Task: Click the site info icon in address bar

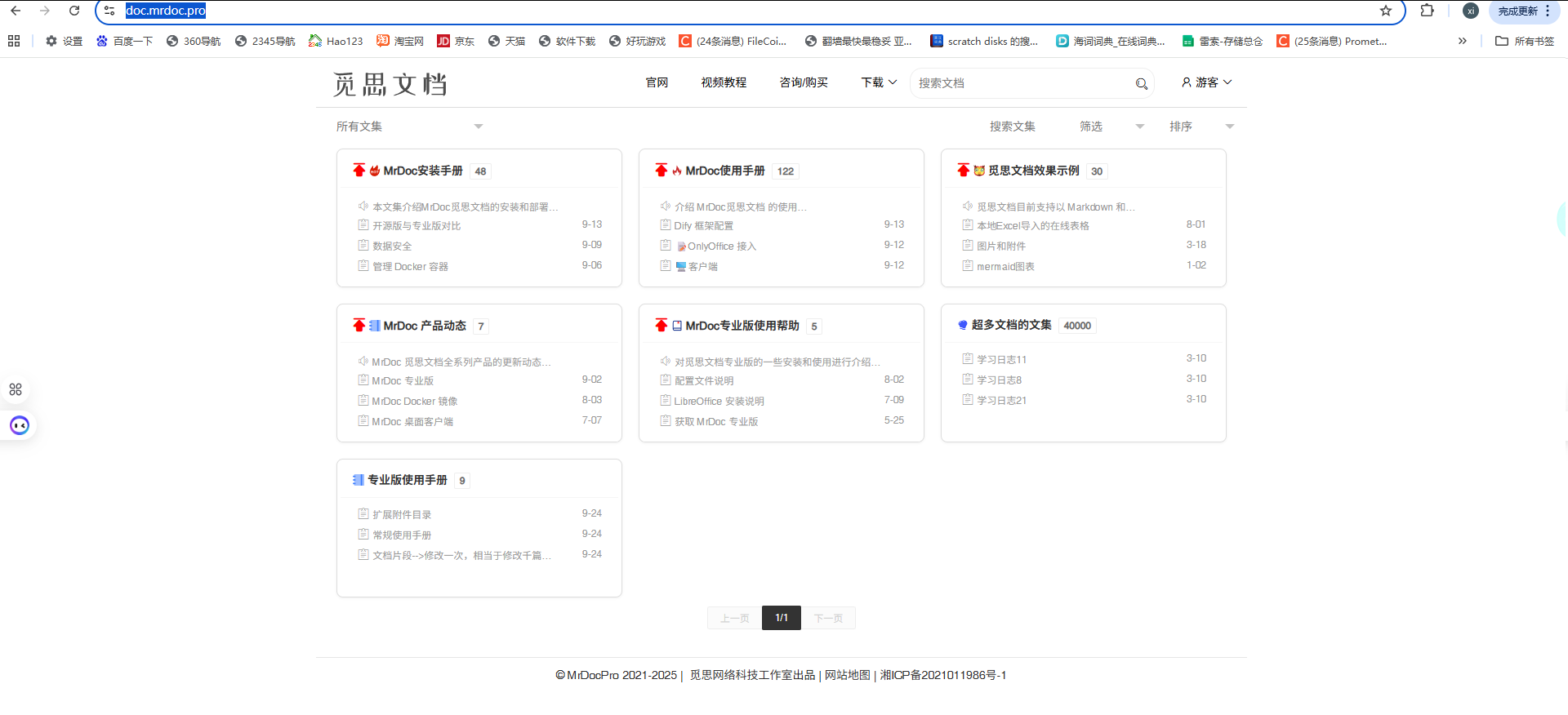Action: (109, 11)
